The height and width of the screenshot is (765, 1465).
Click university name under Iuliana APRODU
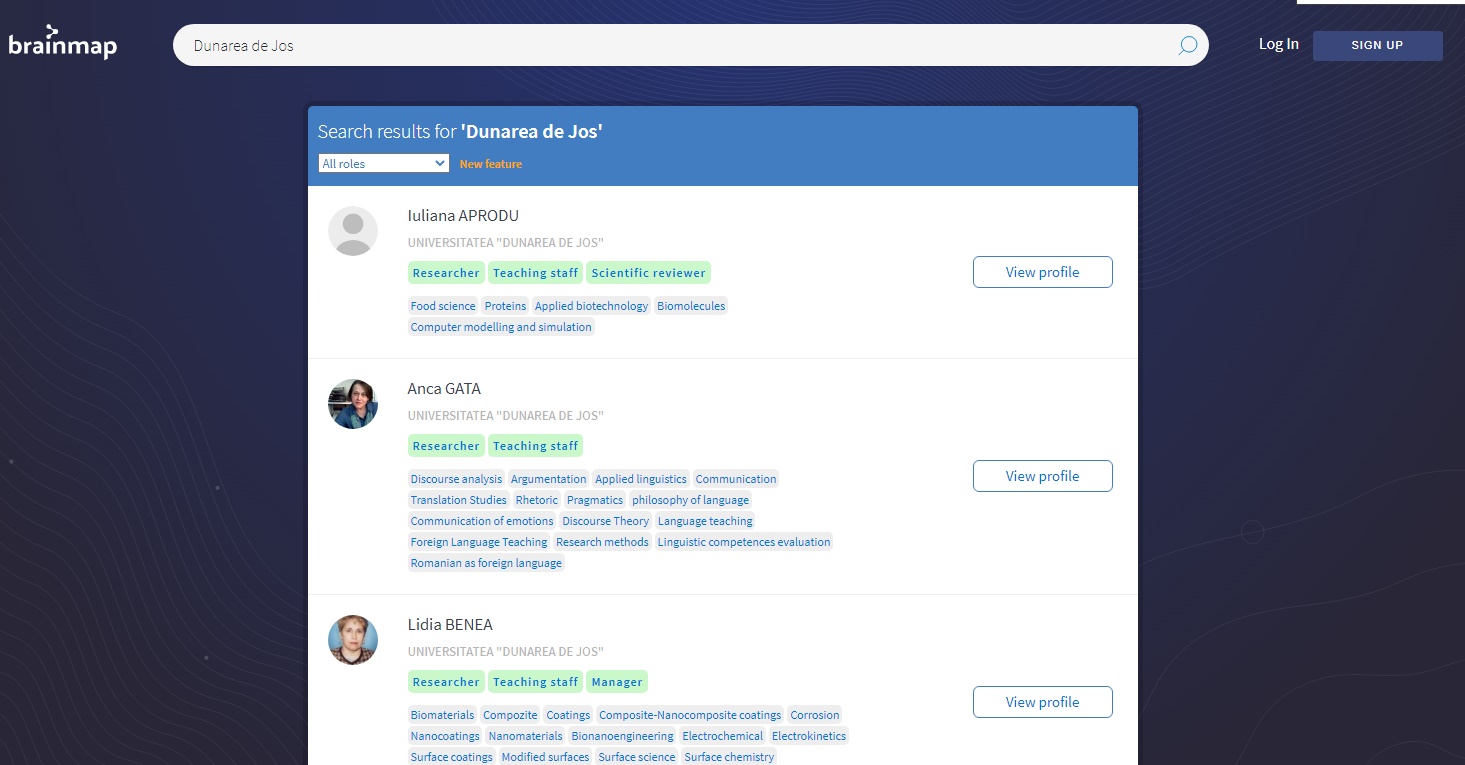pos(505,243)
